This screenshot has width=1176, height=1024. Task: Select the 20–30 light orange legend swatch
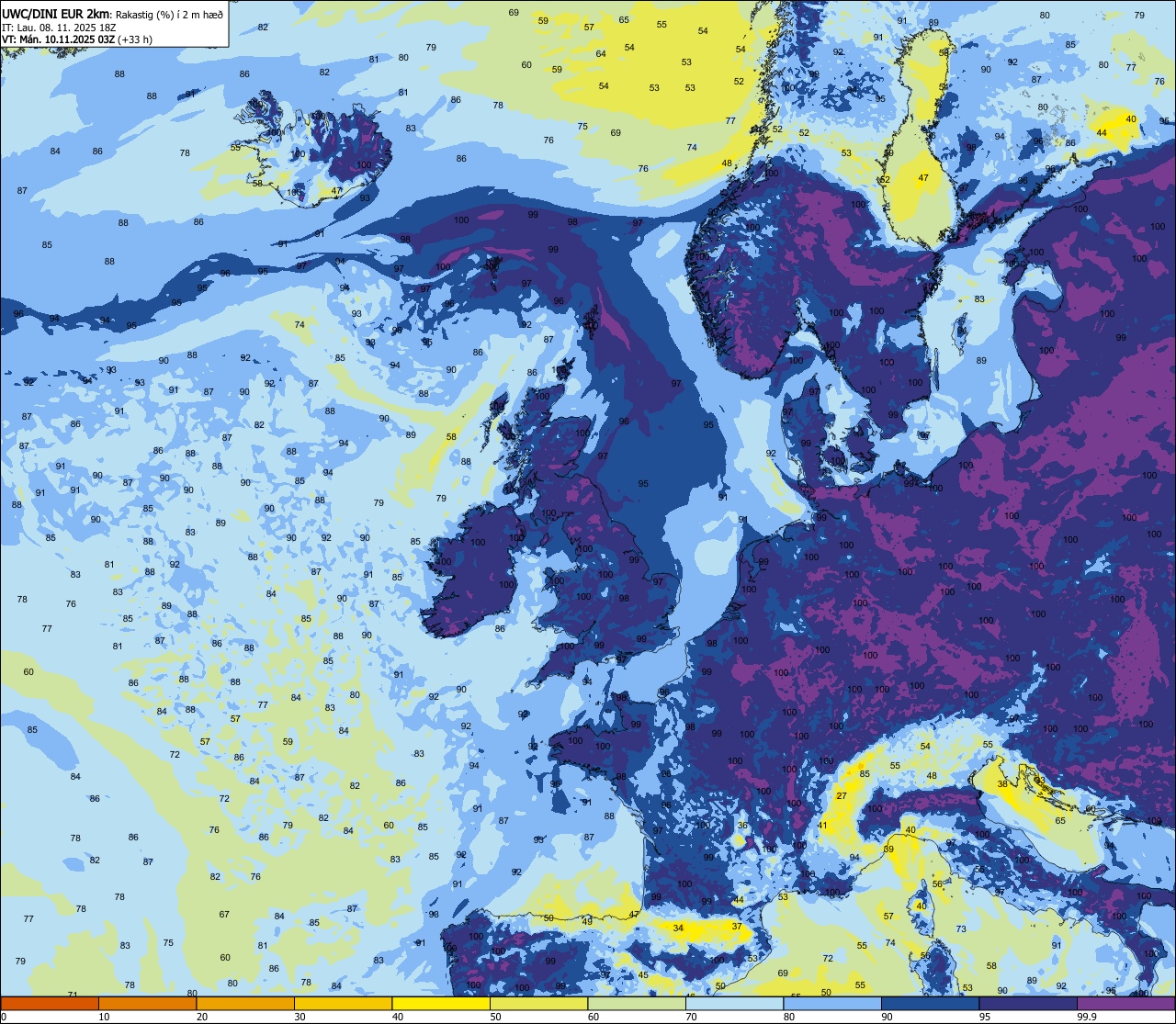245,1003
